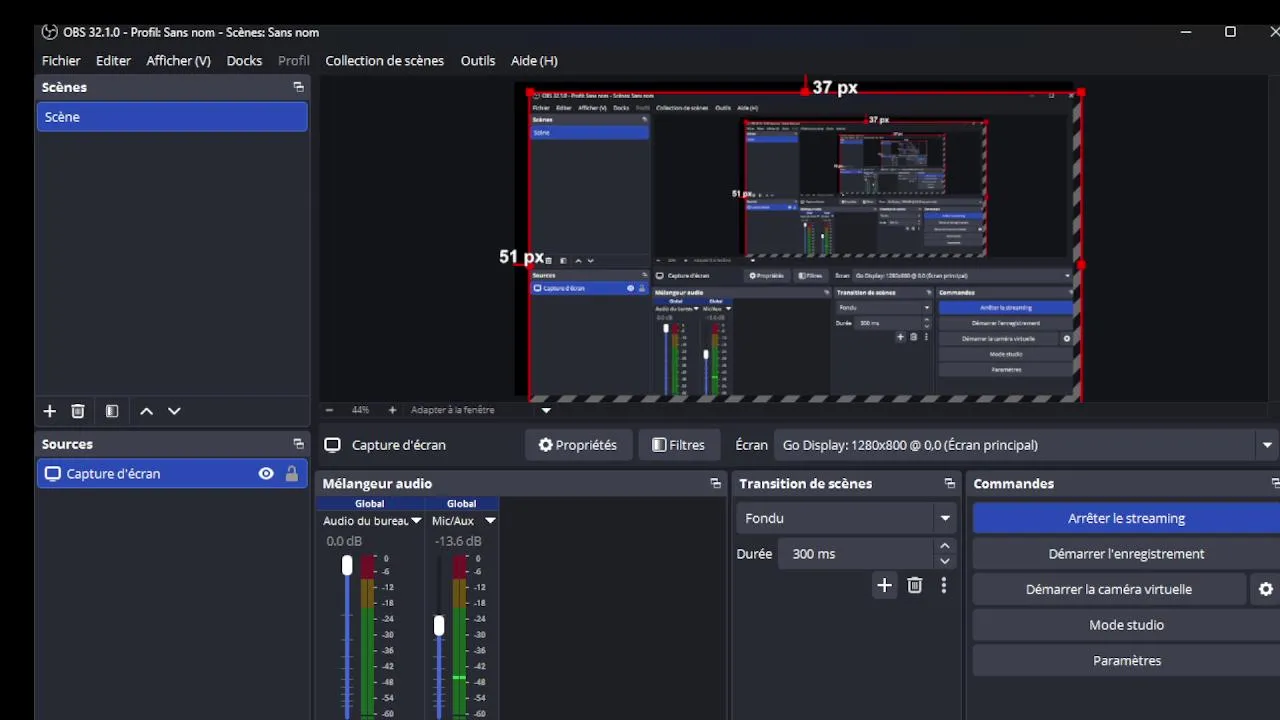Click the Propriétés button

coord(578,445)
